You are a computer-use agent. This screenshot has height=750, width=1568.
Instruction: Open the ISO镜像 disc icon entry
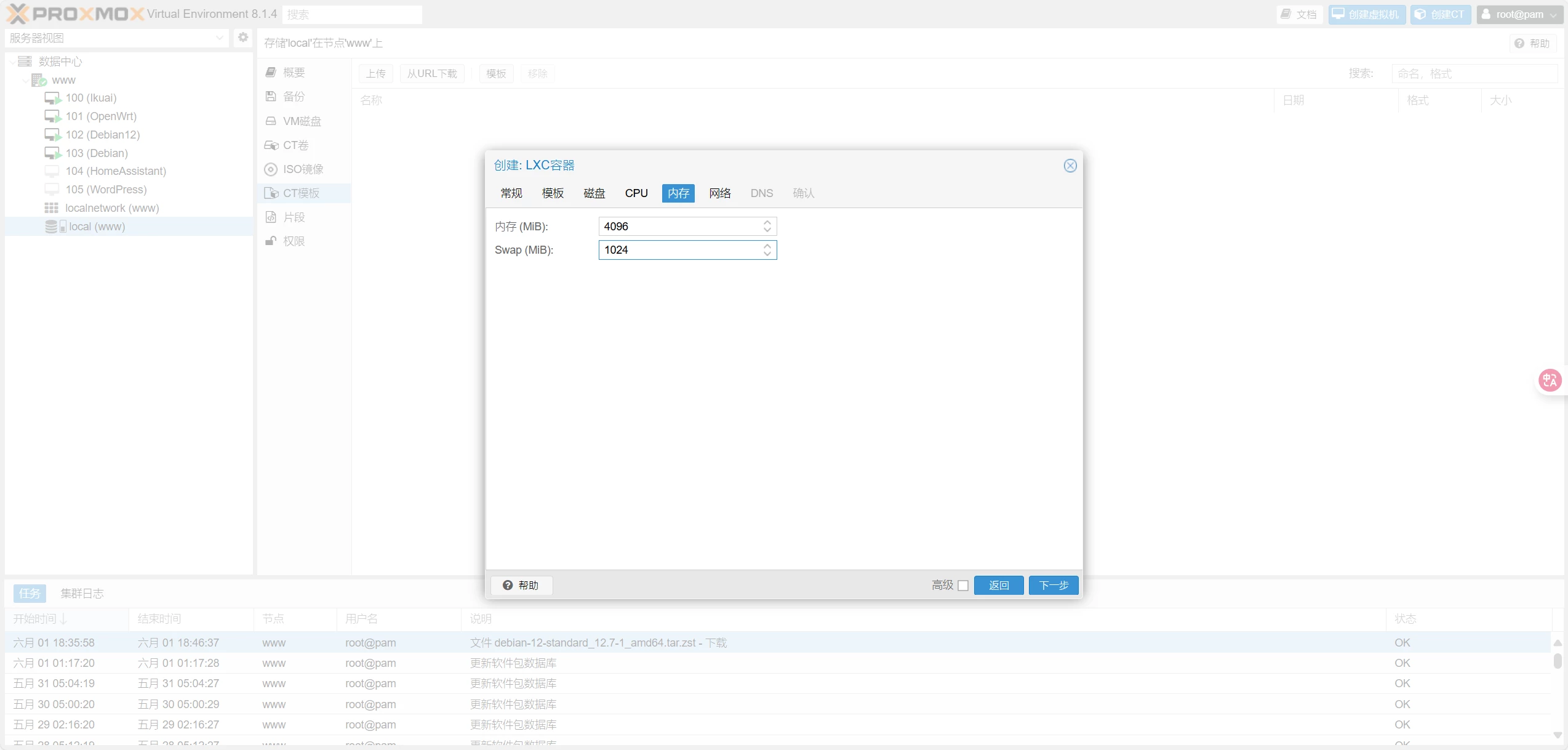pyautogui.click(x=271, y=169)
